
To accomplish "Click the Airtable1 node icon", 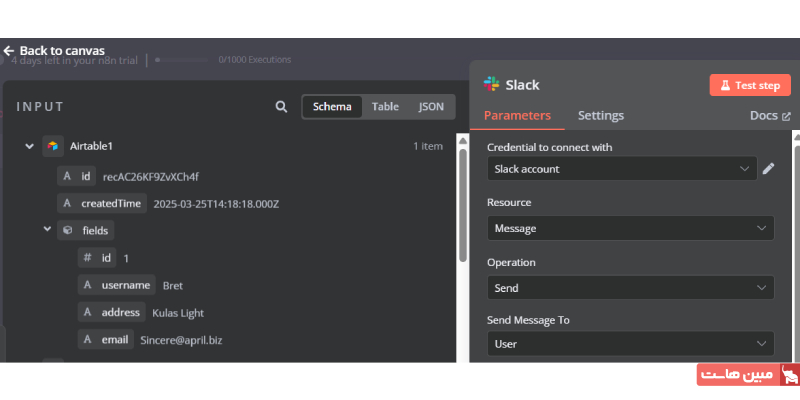I will (53, 146).
